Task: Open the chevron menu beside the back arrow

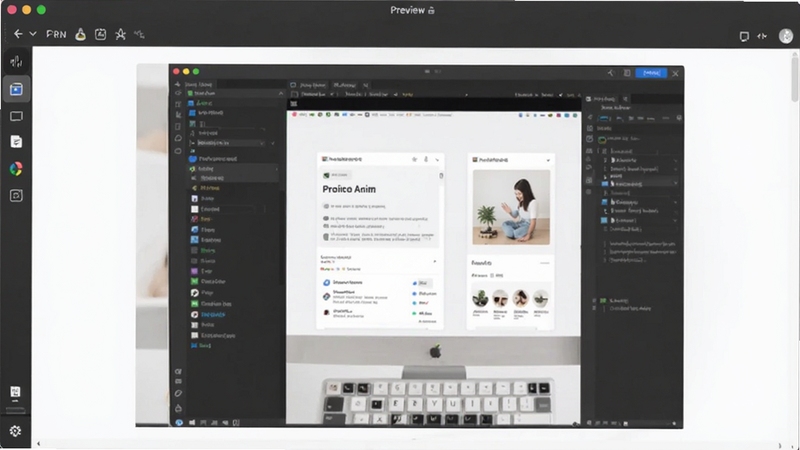Action: (x=33, y=34)
